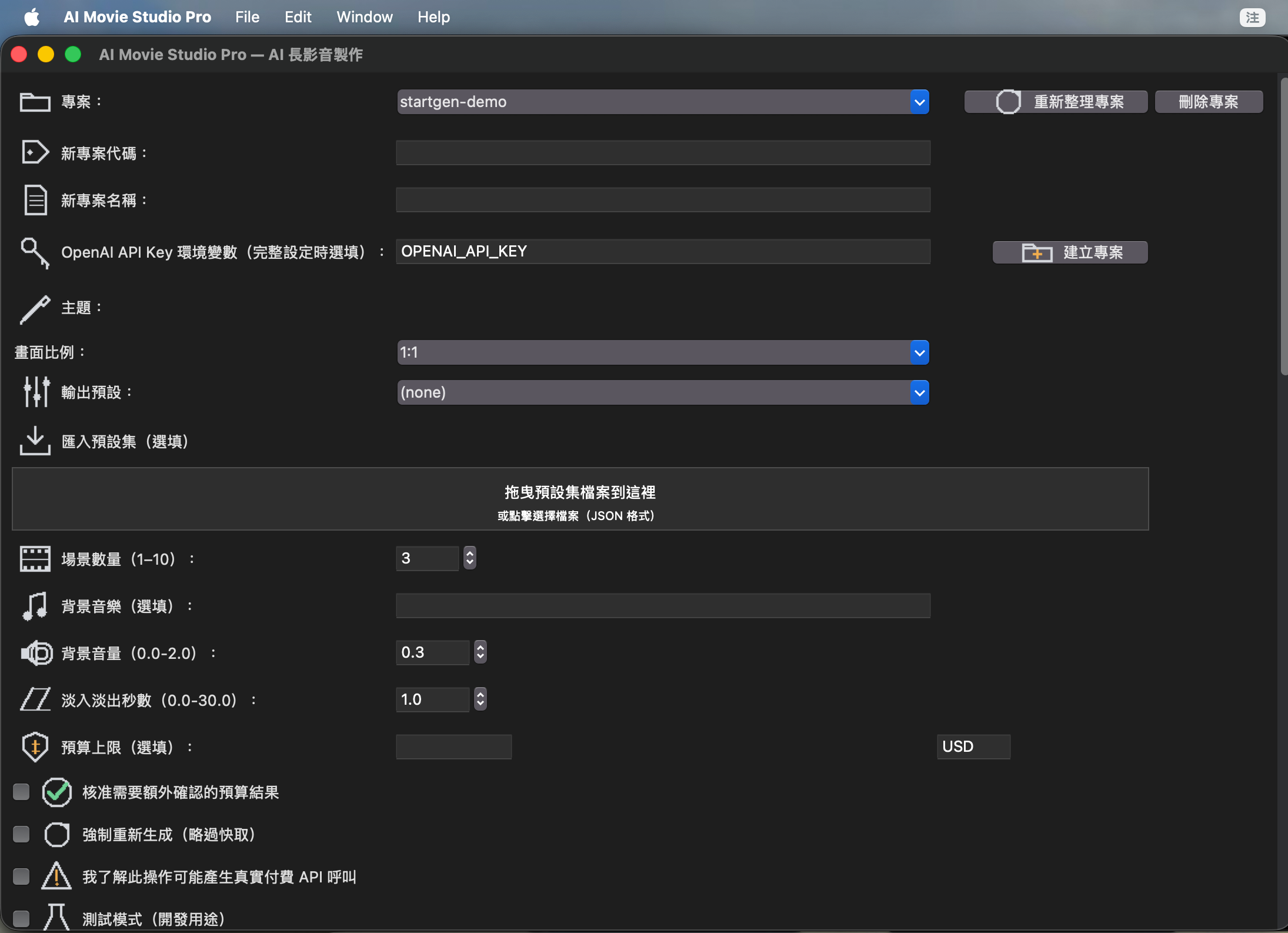Click the fade icon beside 淡入淡出秒數
The height and width of the screenshot is (933, 1288).
[x=35, y=700]
